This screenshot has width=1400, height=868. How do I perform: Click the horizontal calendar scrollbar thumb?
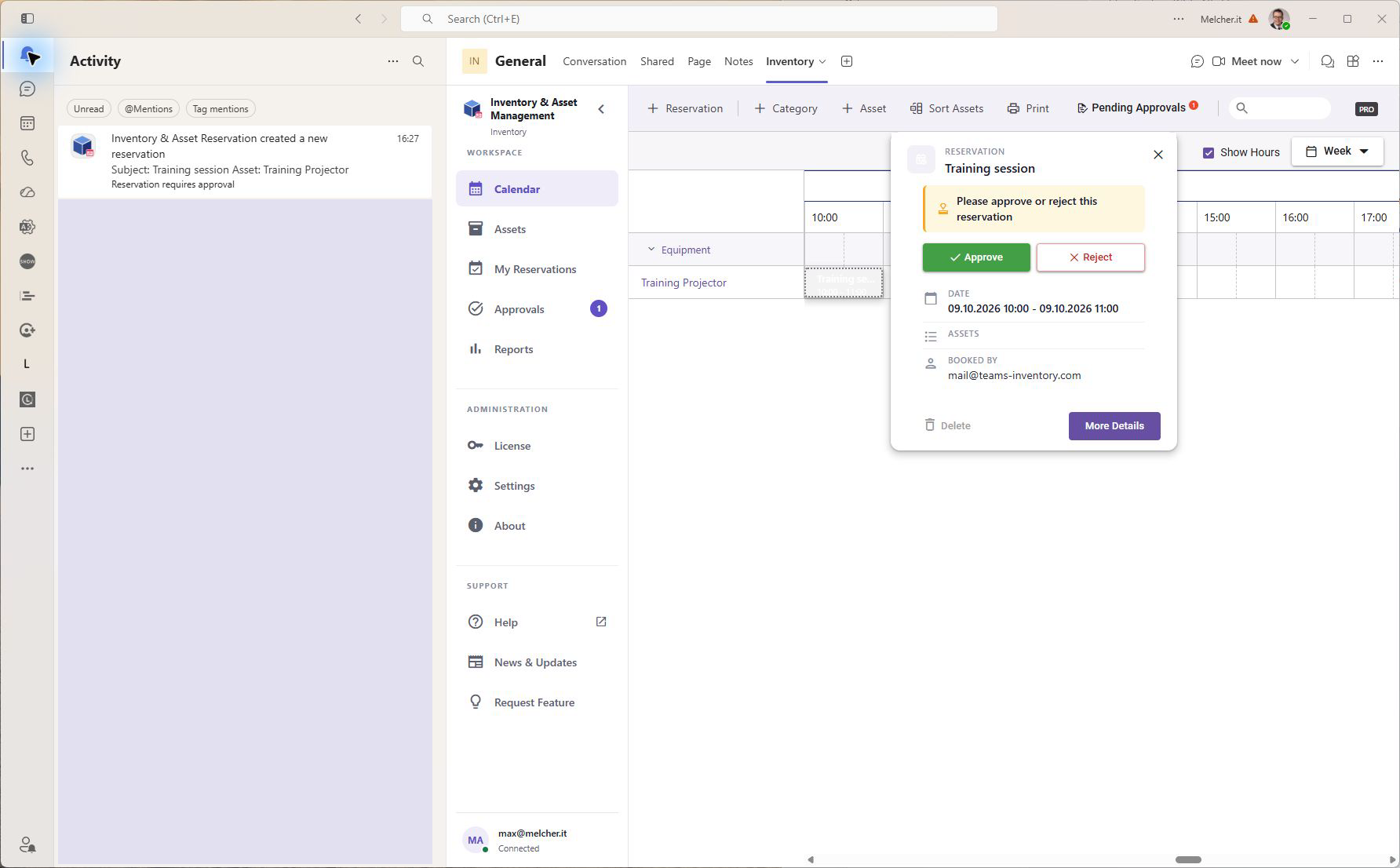coord(1188,859)
